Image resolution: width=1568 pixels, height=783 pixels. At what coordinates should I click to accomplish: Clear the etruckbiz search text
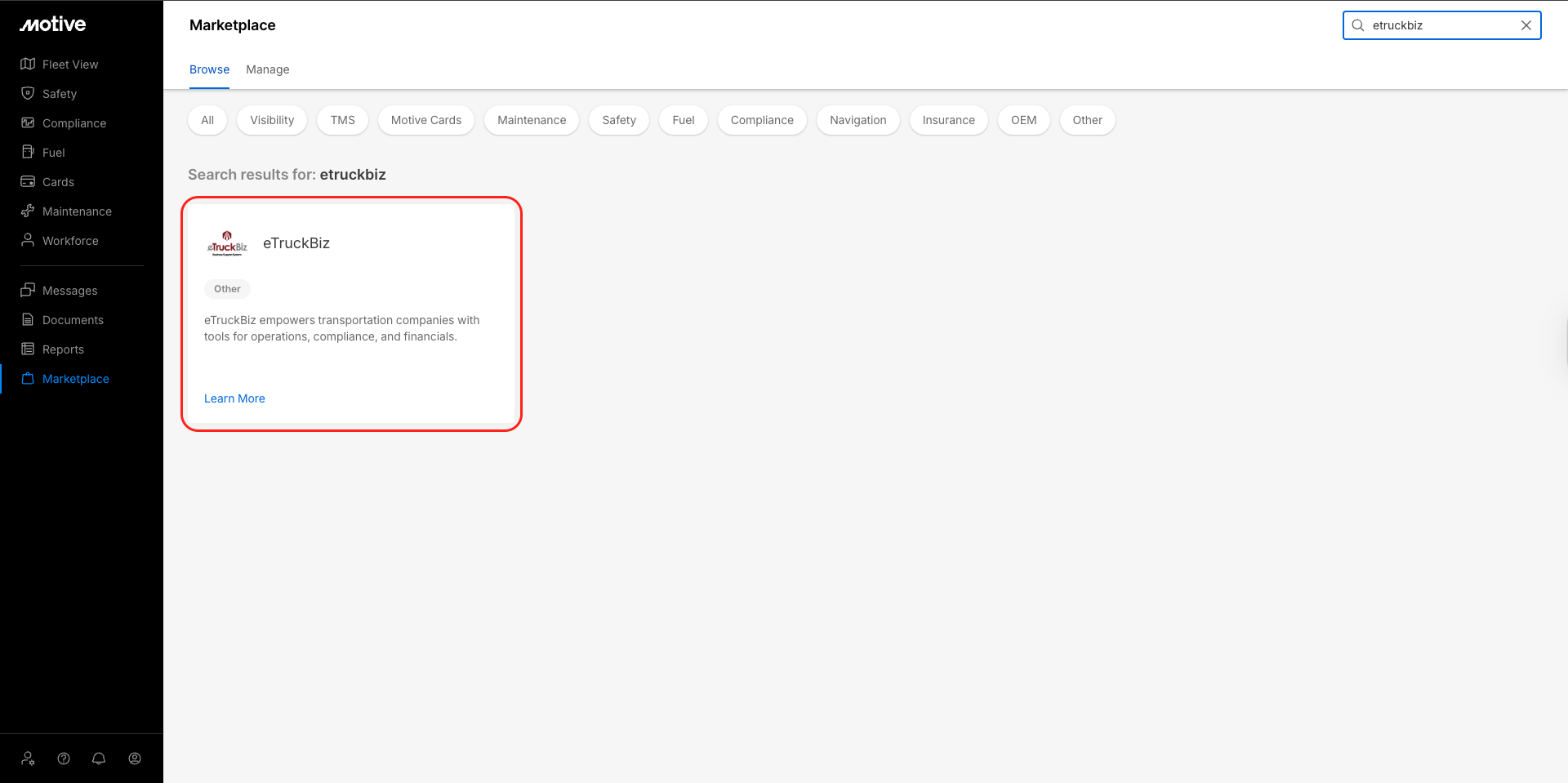coord(1526,25)
